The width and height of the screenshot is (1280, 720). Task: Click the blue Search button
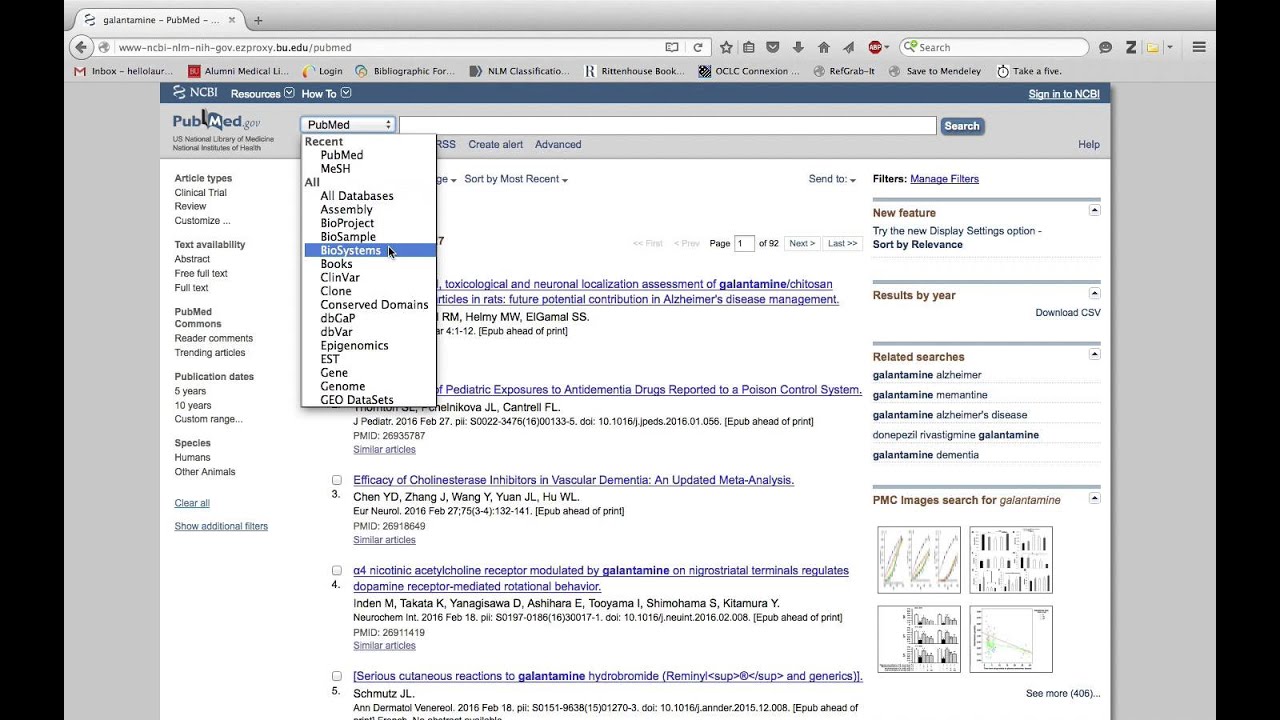[962, 126]
